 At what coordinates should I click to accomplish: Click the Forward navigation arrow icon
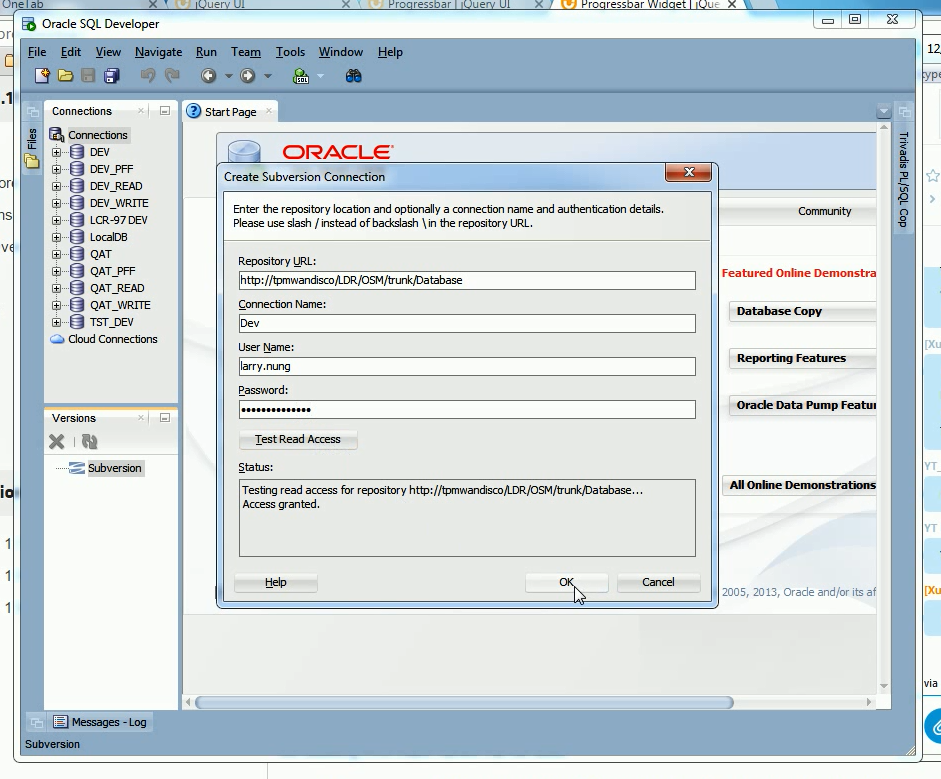click(x=247, y=76)
